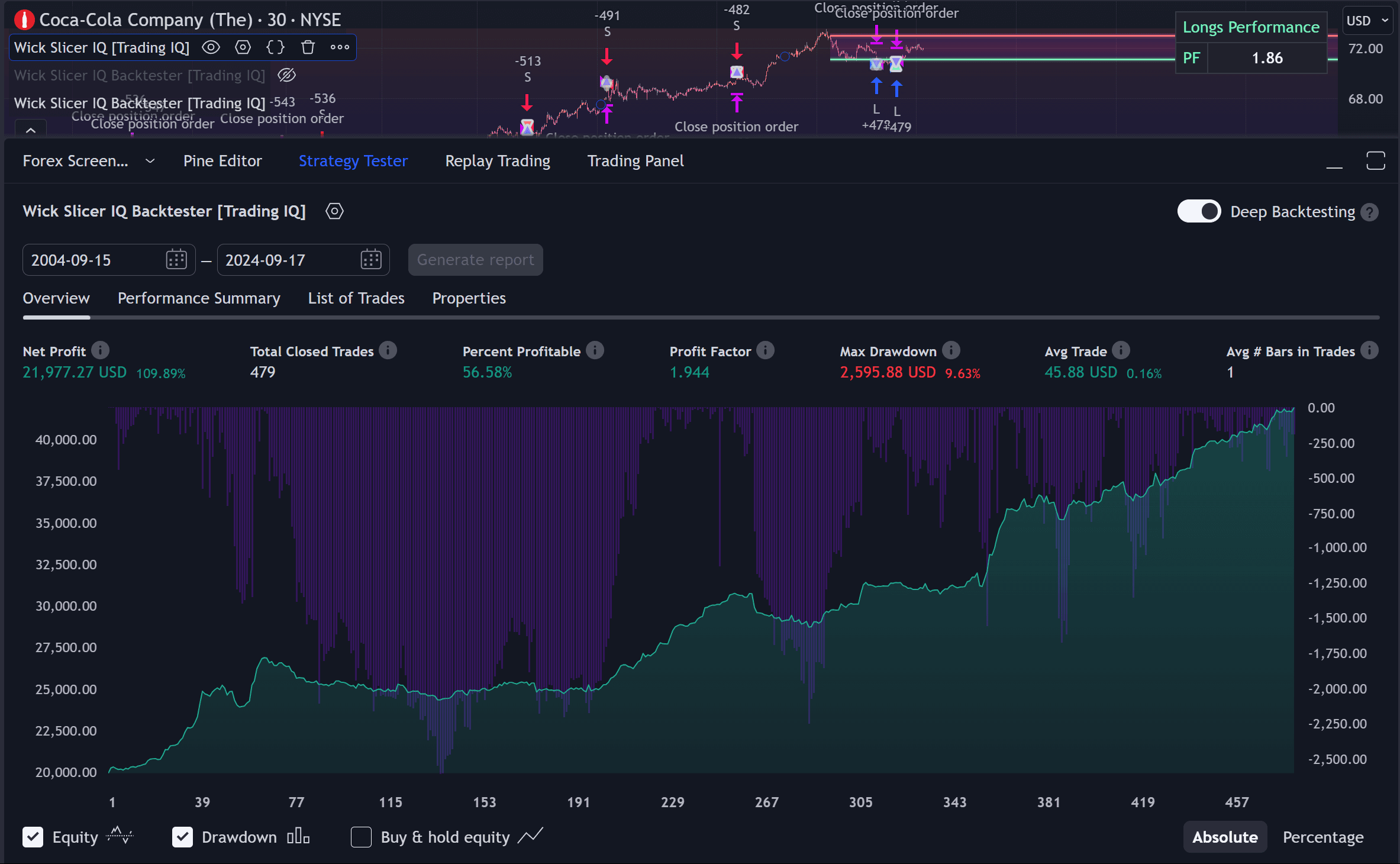Open the Trading Panel tab

636,161
